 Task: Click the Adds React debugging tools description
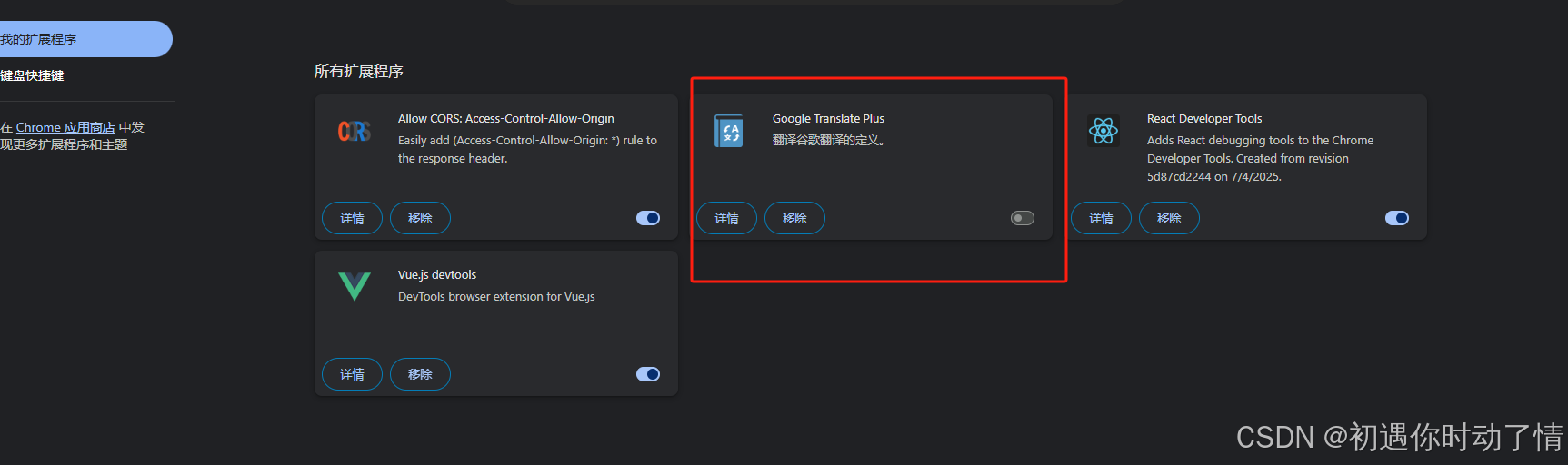pyautogui.click(x=1260, y=159)
